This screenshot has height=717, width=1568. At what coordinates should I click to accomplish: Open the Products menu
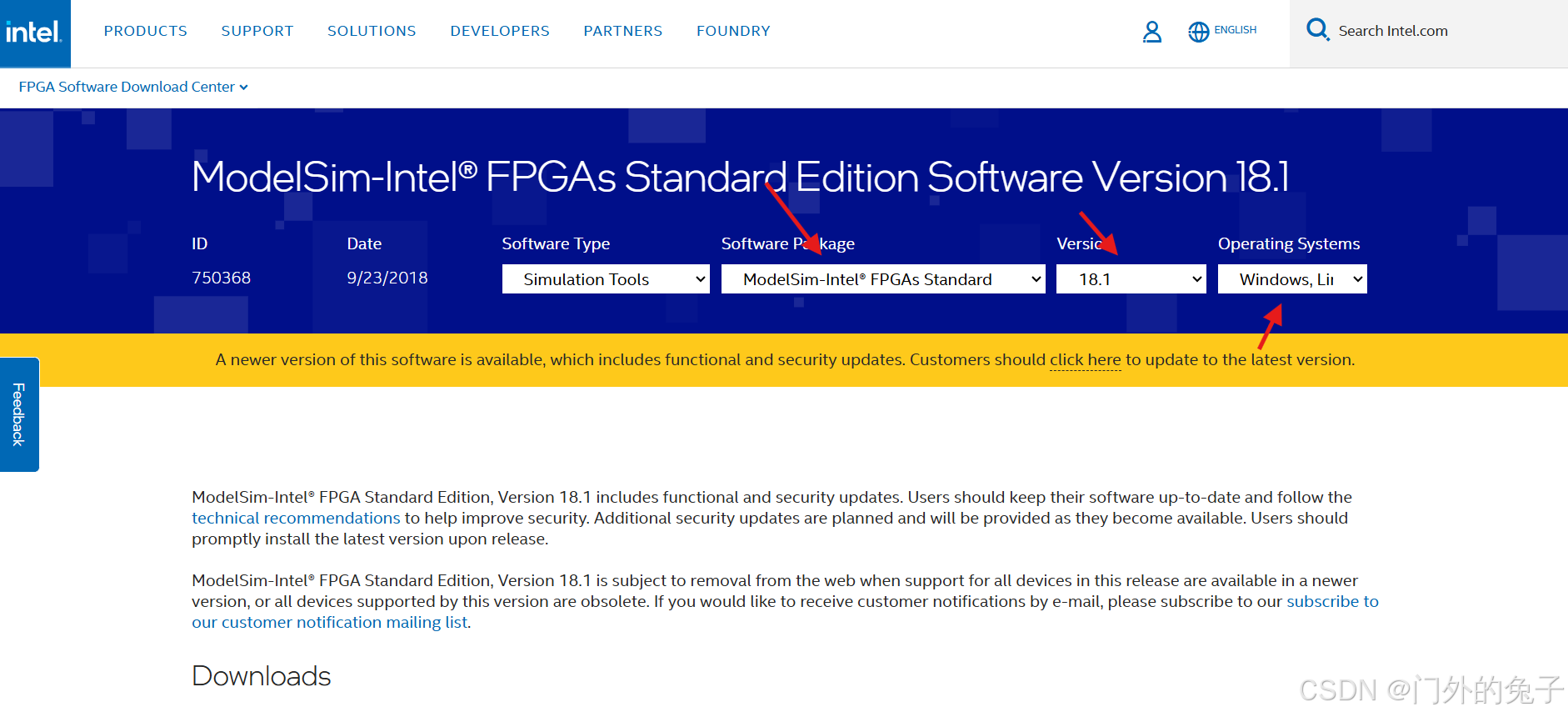click(146, 31)
